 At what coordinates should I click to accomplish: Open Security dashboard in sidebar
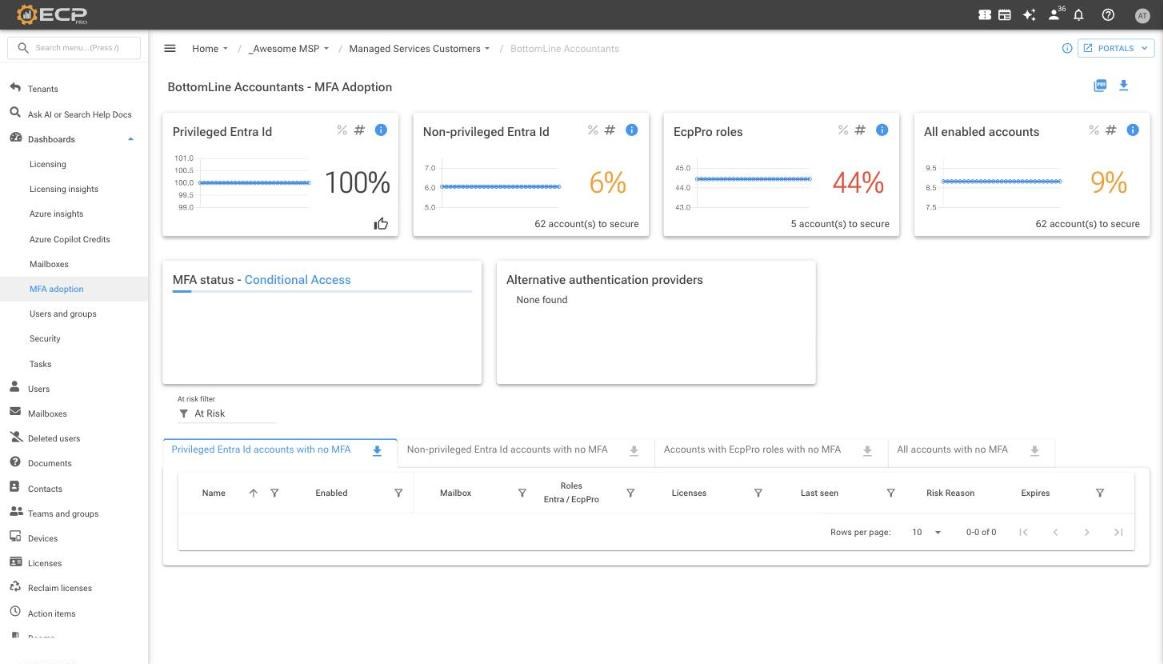coord(45,338)
